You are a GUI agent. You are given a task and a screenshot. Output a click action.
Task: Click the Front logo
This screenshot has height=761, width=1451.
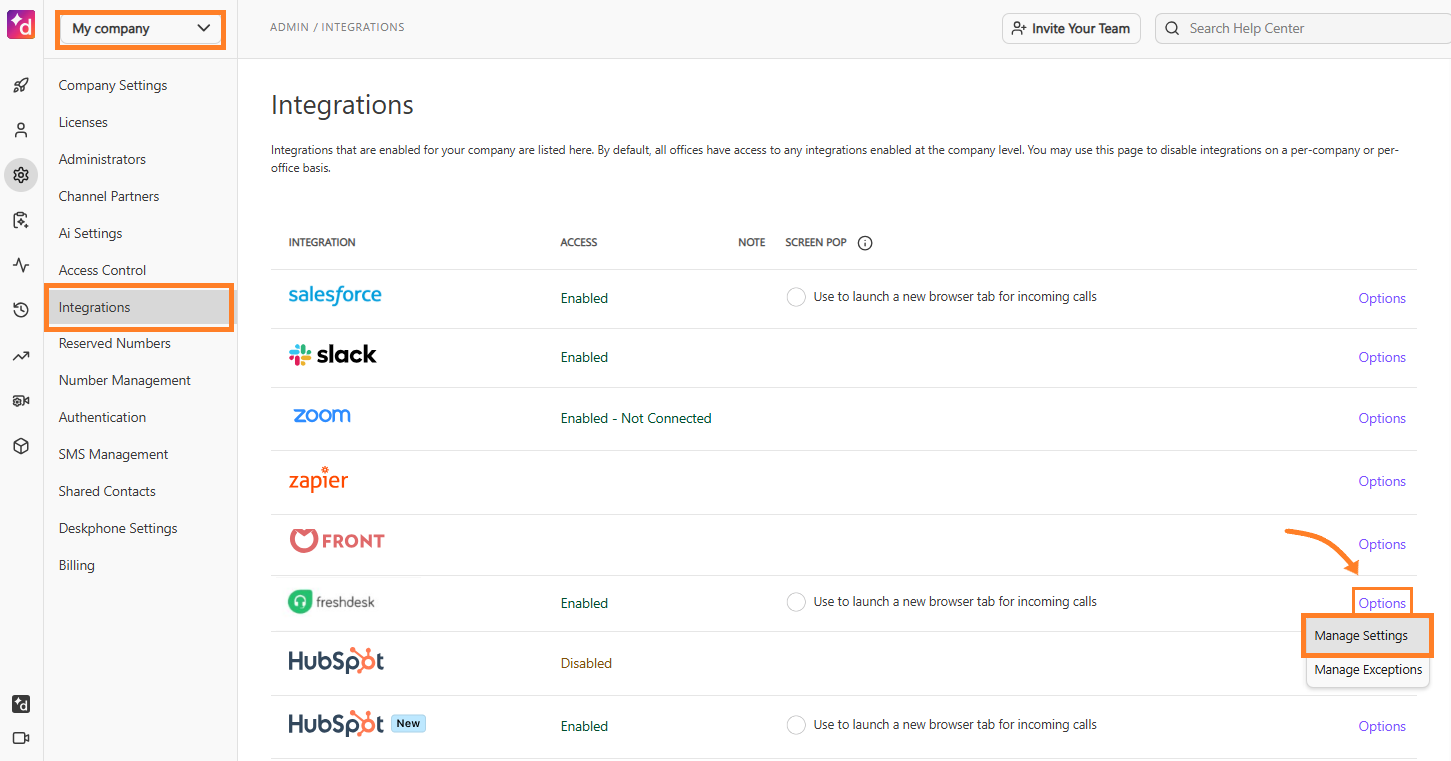pyautogui.click(x=337, y=541)
